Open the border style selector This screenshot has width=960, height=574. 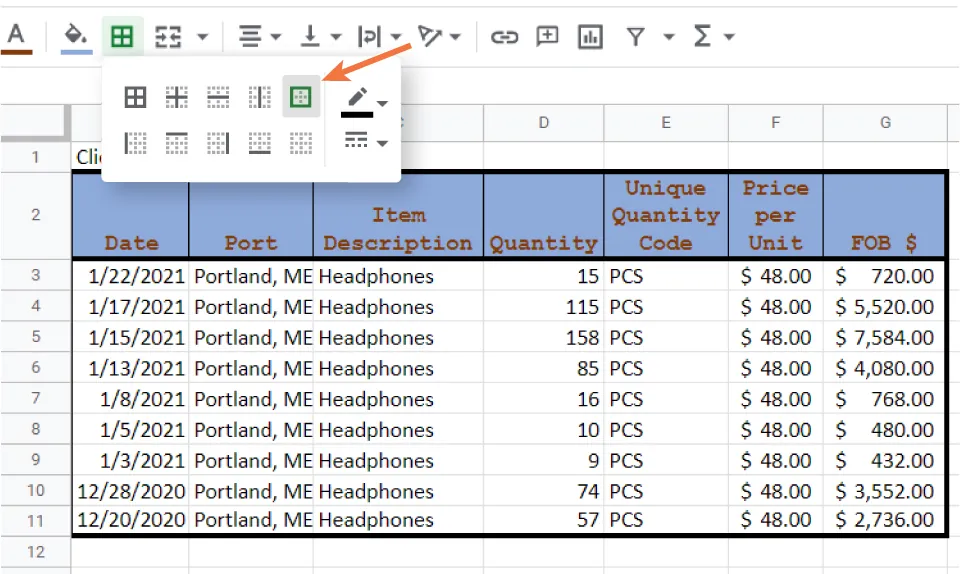tap(365, 142)
